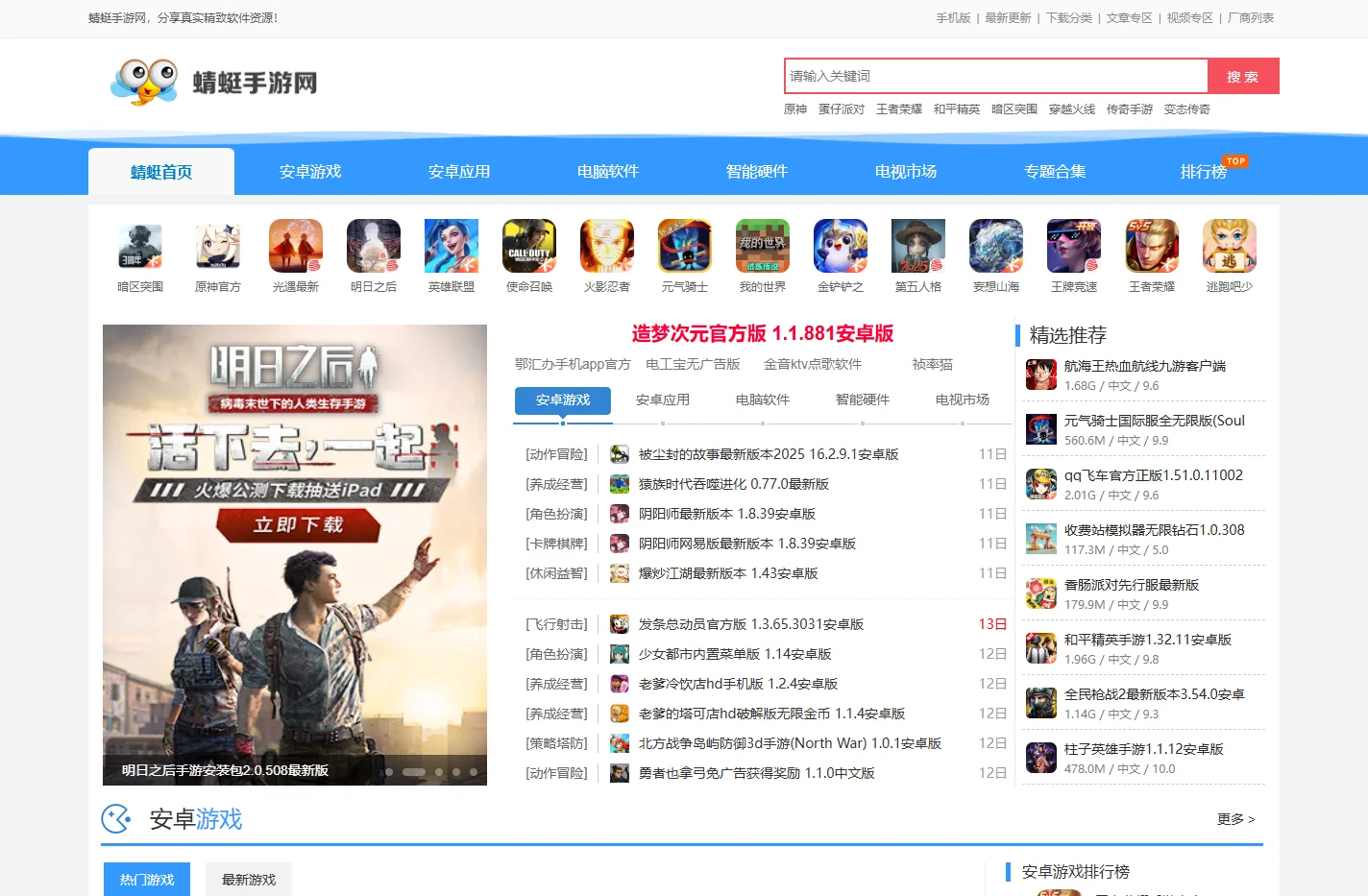Focus the keyword search input field
The width and height of the screenshot is (1368, 896).
tap(995, 77)
